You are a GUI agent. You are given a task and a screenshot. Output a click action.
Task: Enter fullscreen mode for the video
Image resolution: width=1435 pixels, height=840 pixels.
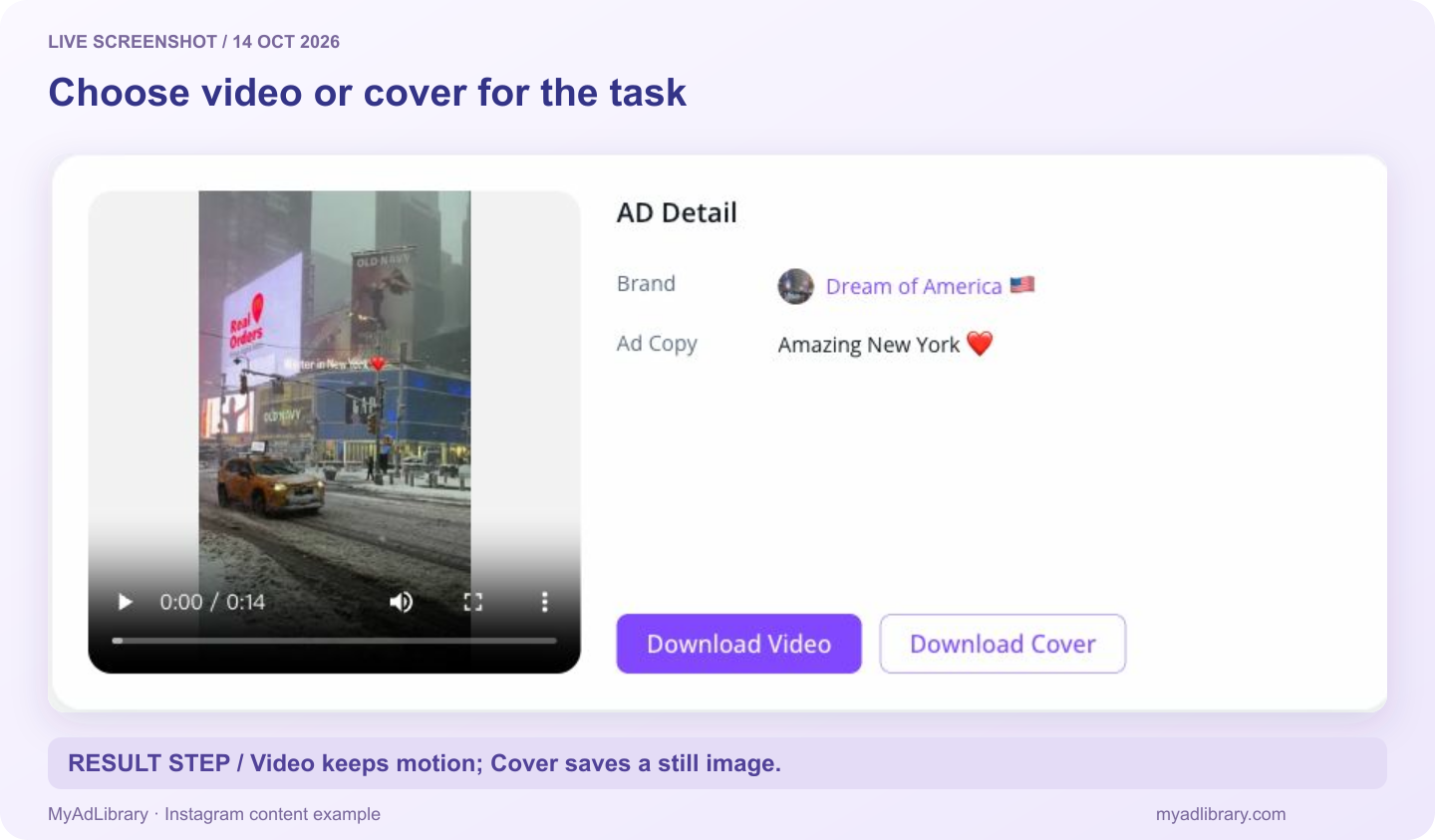pos(473,602)
